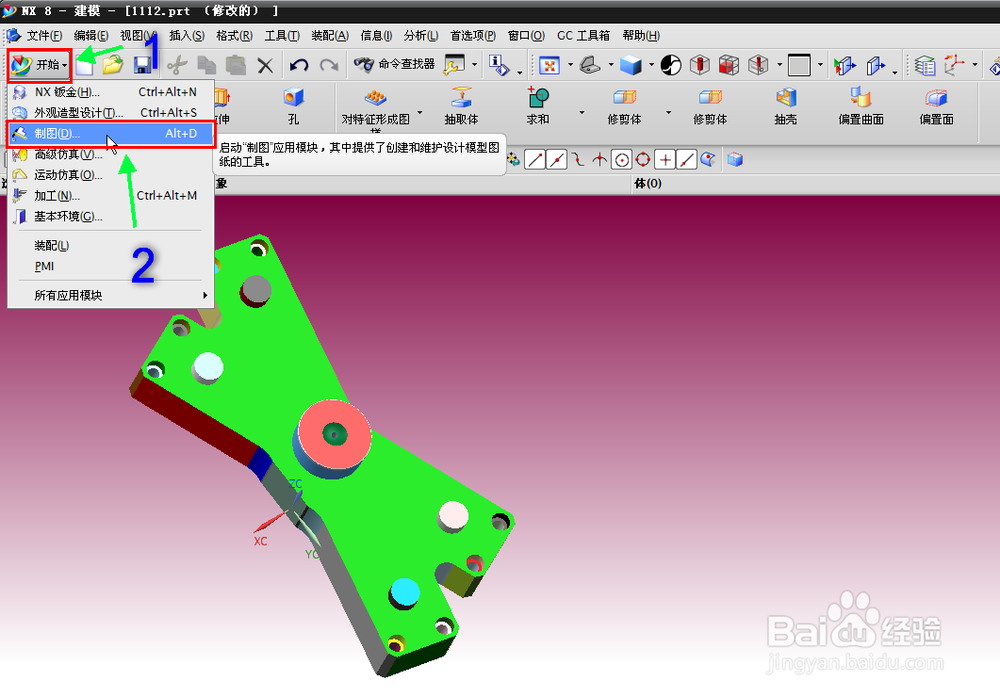Click the blue wireframe cube icon in snap bar

point(735,159)
